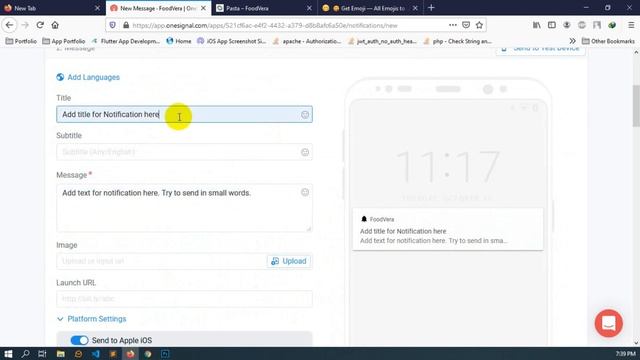
Task: Click the tracking protection shield icon
Action: click(x=113, y=25)
